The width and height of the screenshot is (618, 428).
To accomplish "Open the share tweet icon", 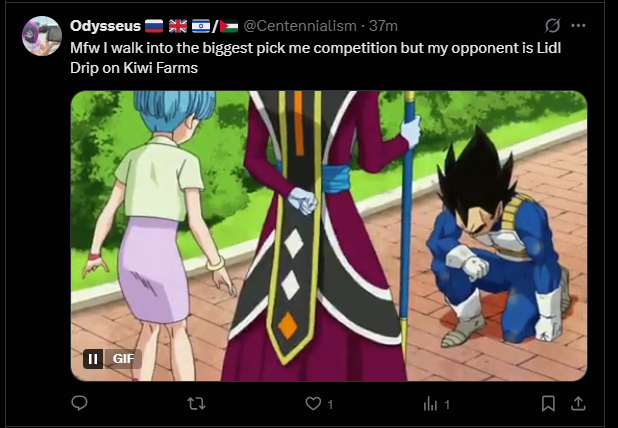I will (577, 404).
